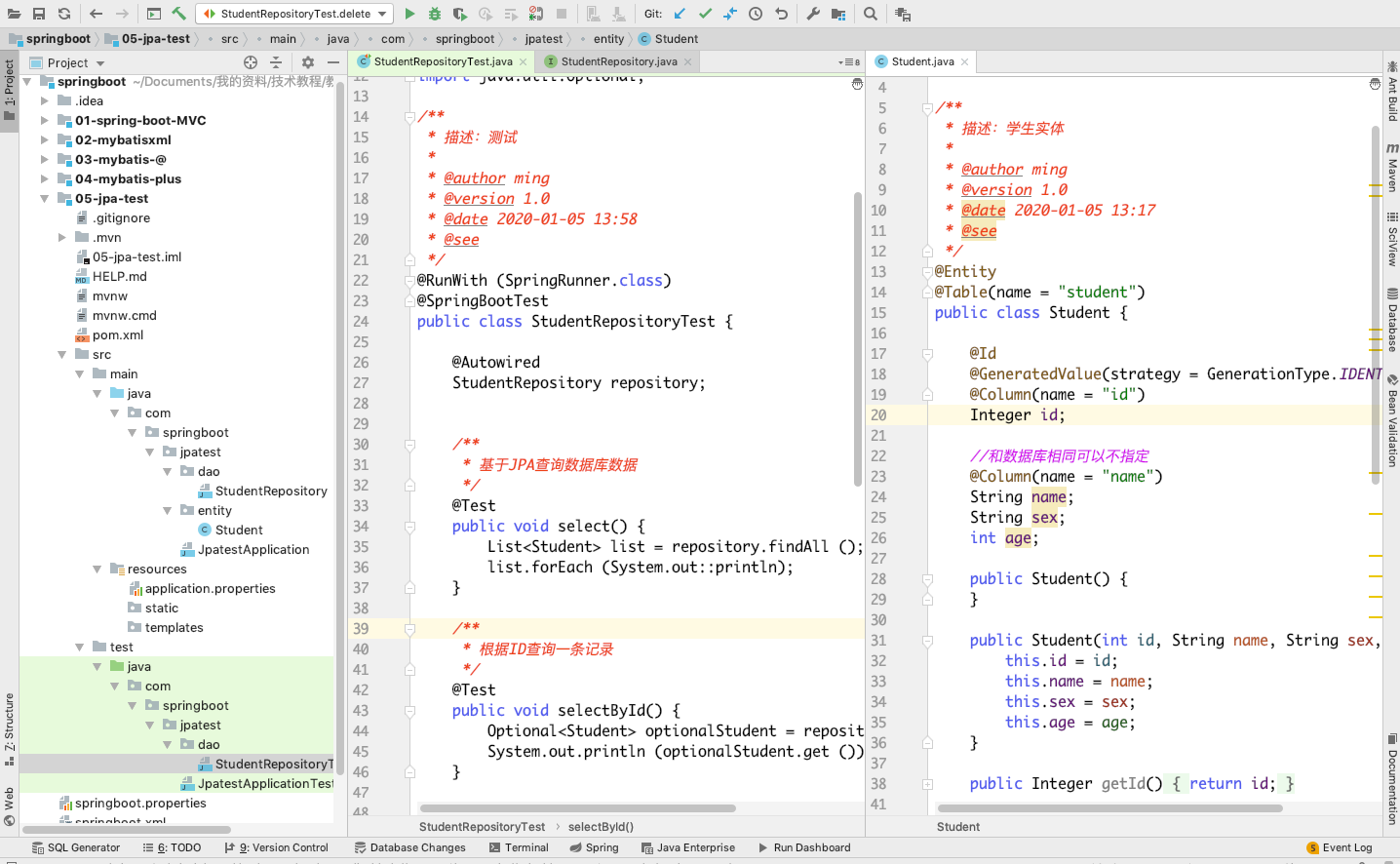The image size is (1400, 864).
Task: Open the Terminal tool window
Action: tap(519, 847)
